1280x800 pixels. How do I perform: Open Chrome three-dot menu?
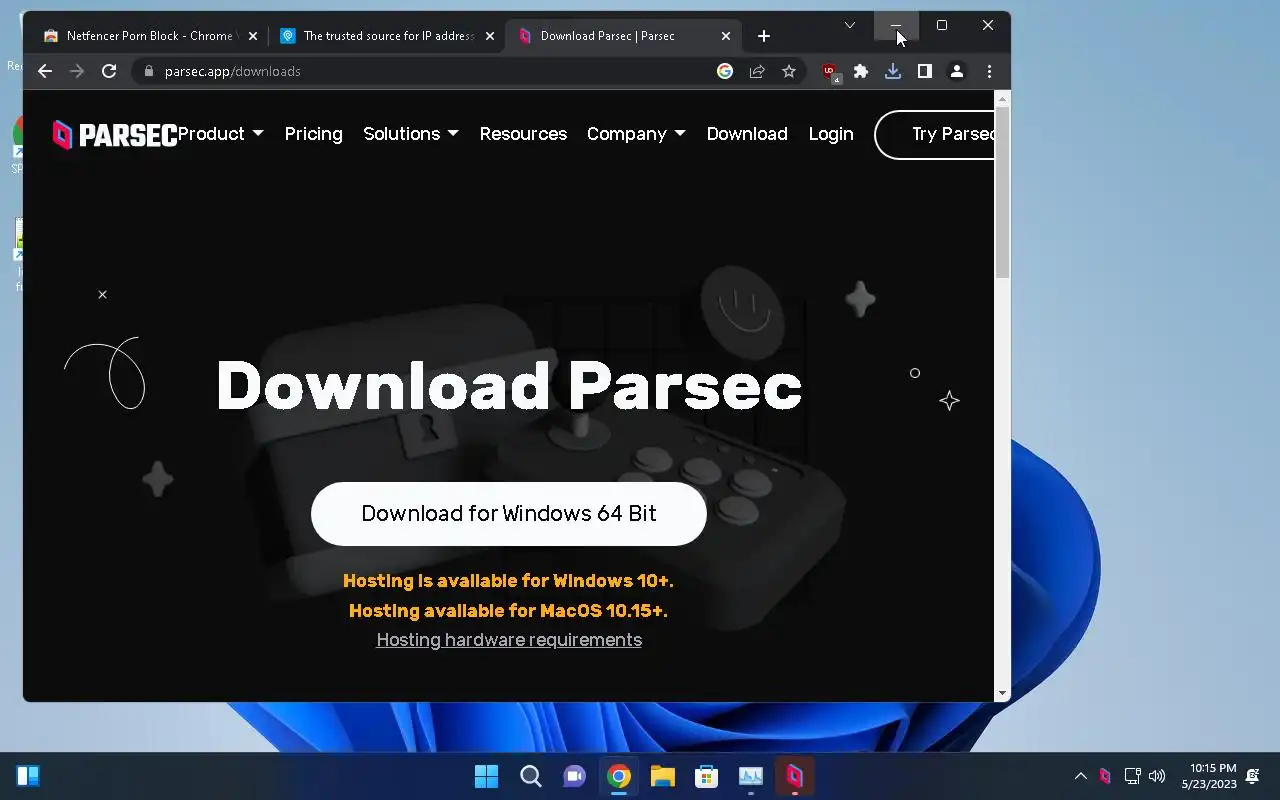coord(989,71)
